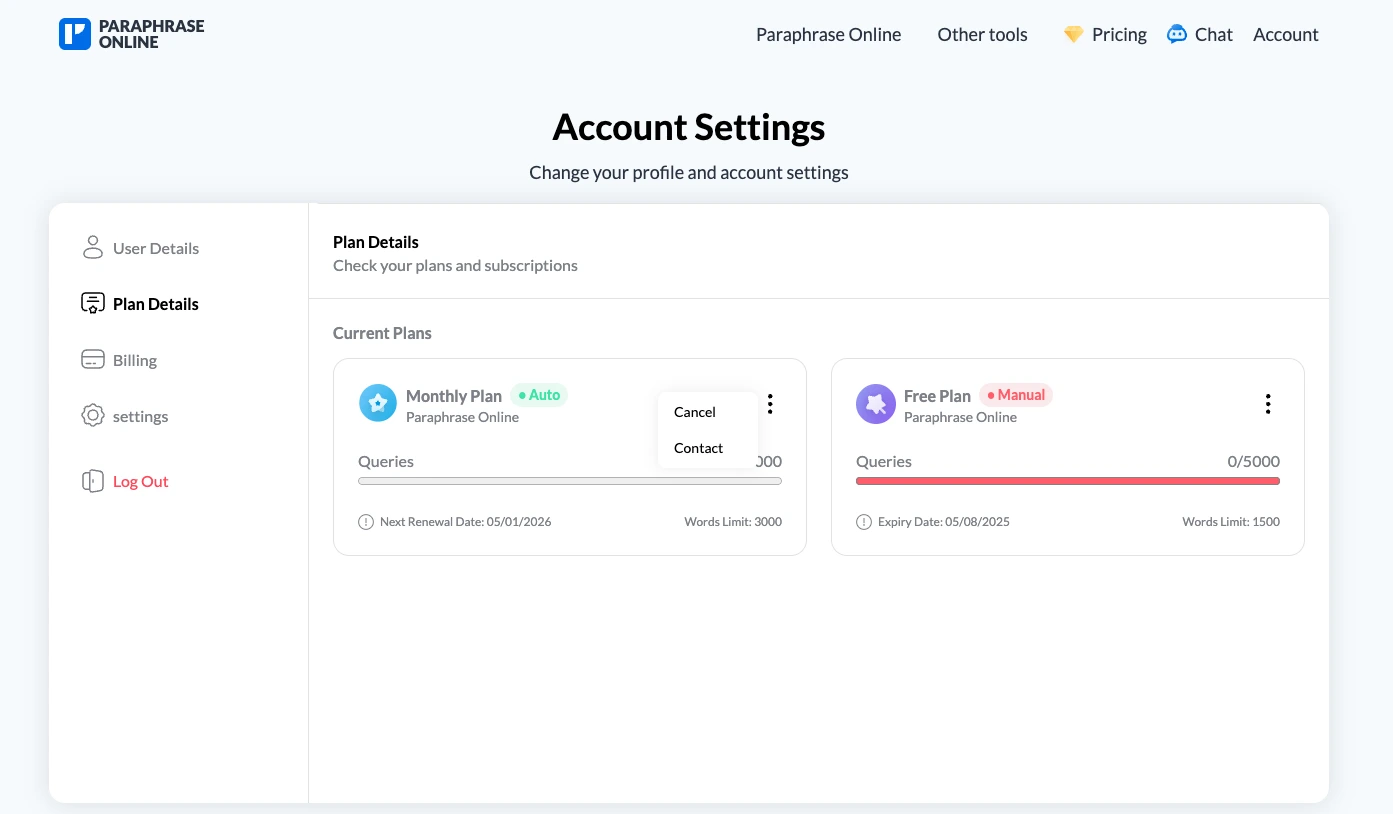Click the Monthly Plan blue star icon
The width and height of the screenshot is (1393, 814).
click(378, 403)
